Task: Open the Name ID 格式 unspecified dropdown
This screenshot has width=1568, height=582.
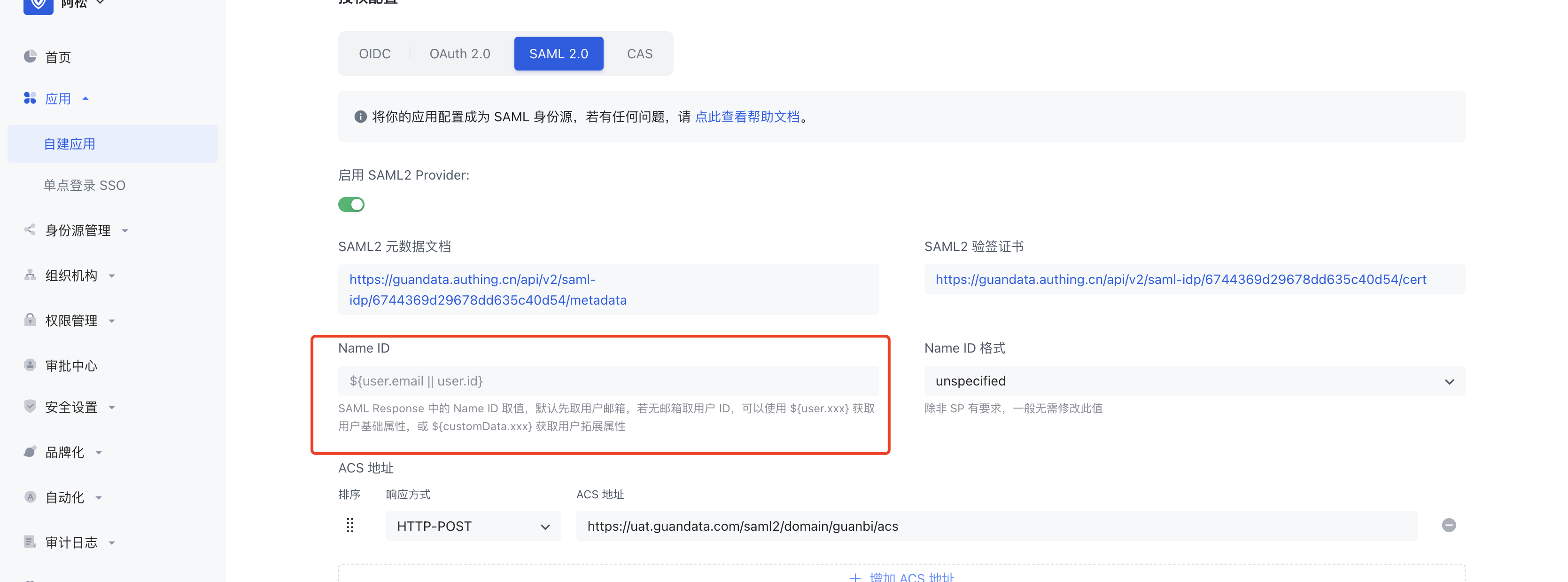Action: click(x=1194, y=382)
